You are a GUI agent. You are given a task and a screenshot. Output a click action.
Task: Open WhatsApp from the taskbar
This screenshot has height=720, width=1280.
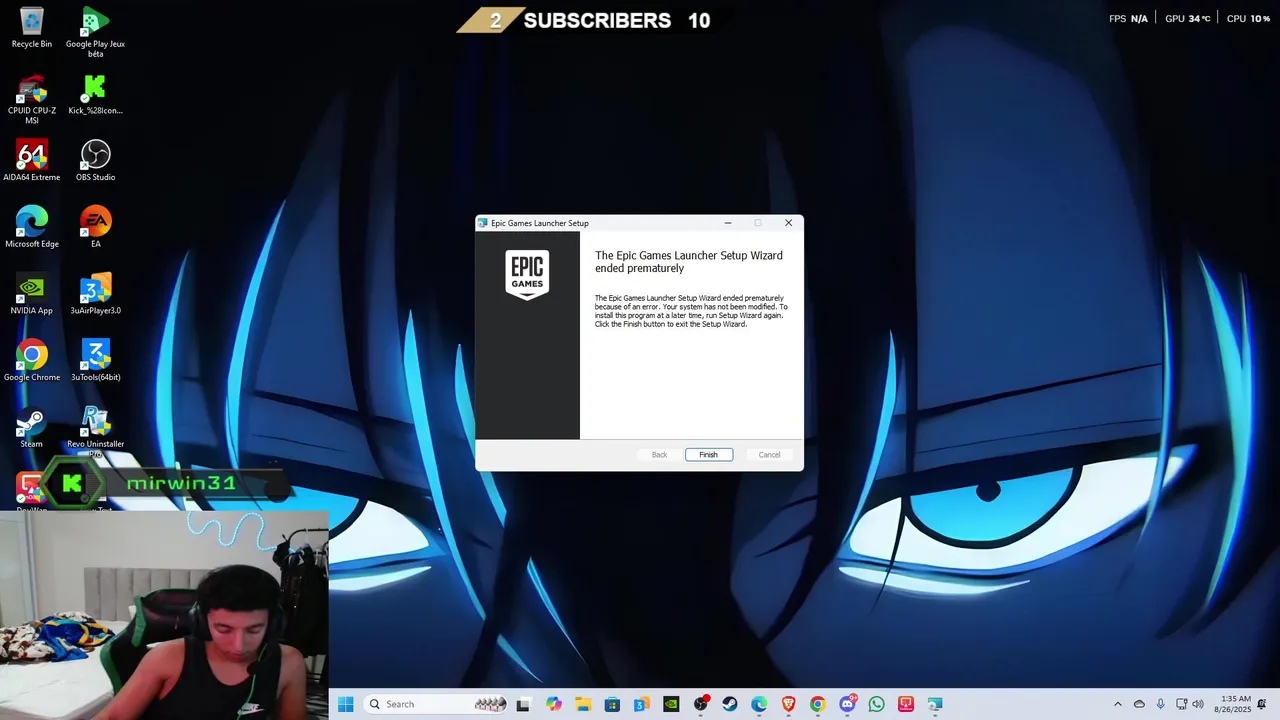click(877, 704)
